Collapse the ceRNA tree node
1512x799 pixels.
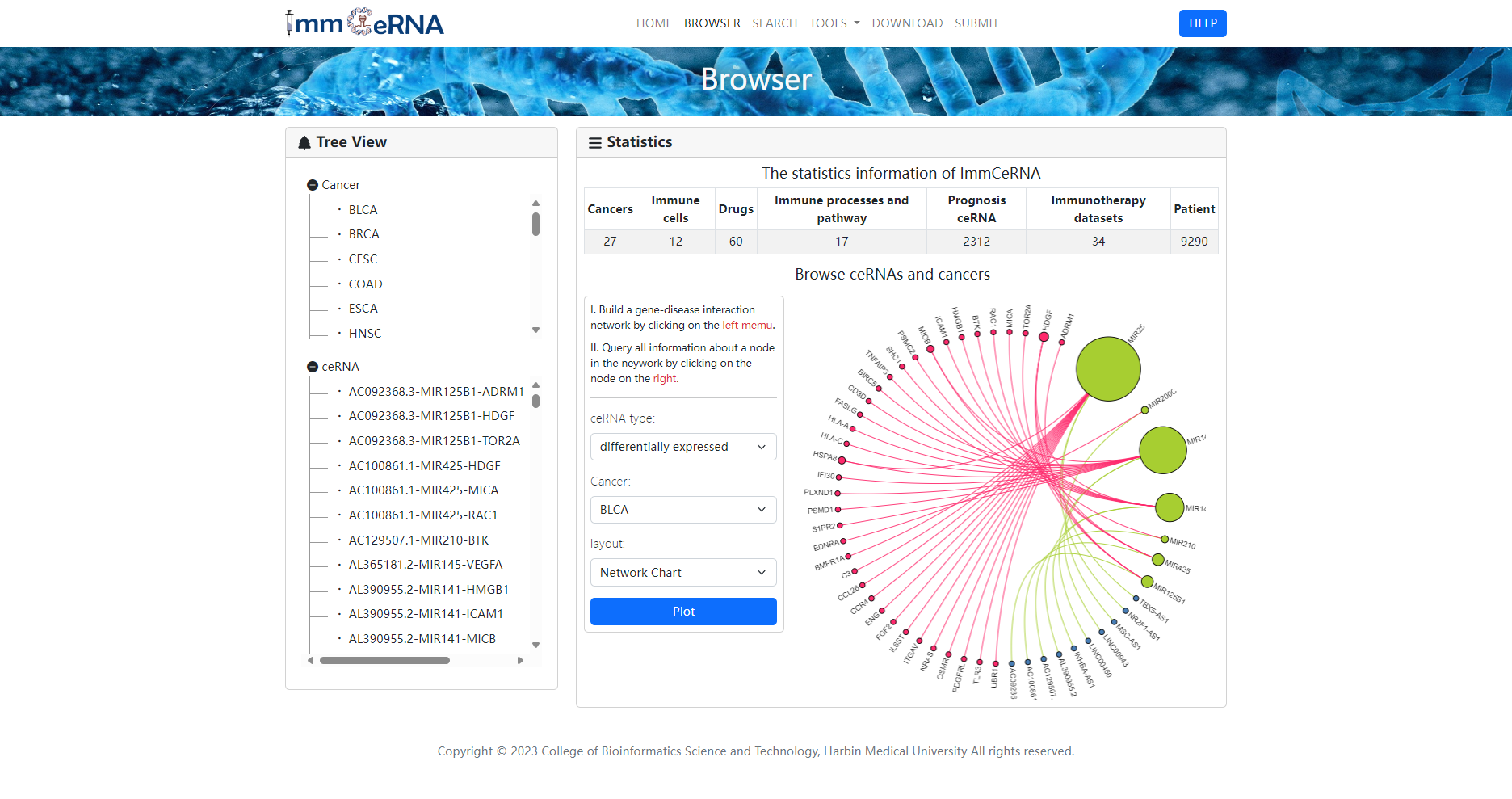click(x=313, y=367)
